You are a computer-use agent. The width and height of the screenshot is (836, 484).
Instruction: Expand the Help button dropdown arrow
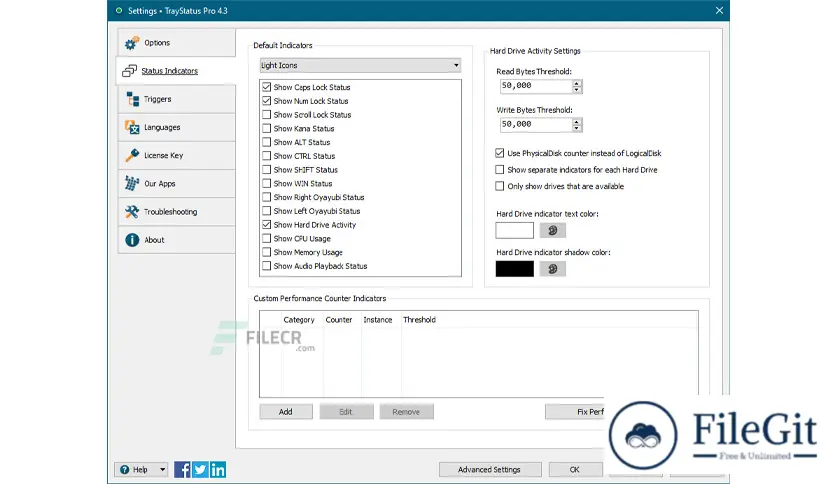(162, 470)
